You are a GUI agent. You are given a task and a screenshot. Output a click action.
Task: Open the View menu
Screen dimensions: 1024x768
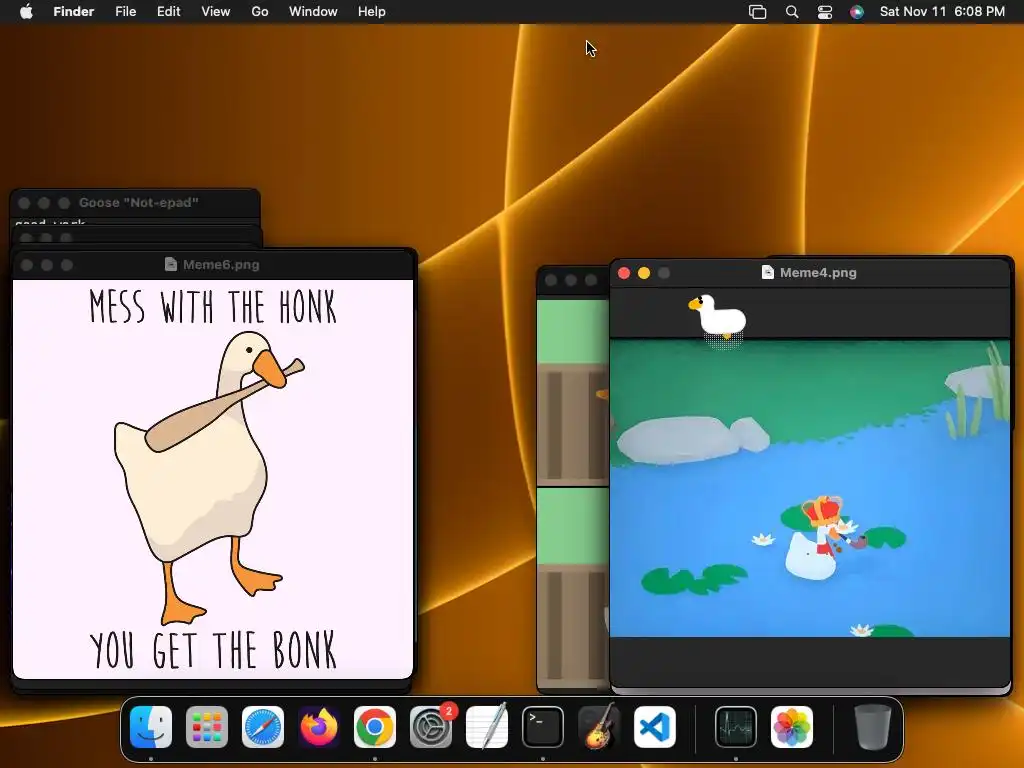point(216,12)
